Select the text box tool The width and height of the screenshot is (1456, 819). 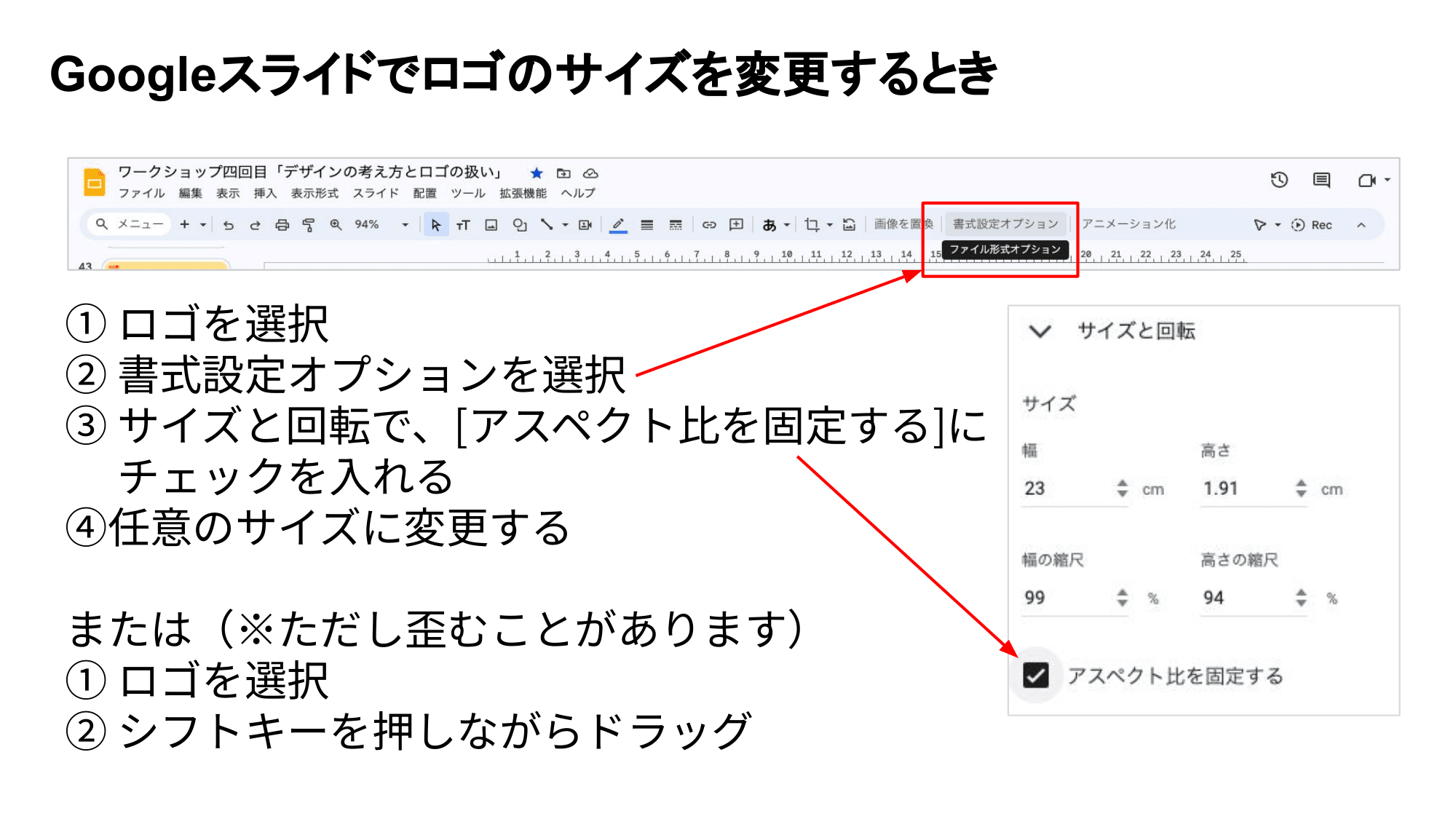pyautogui.click(x=463, y=225)
